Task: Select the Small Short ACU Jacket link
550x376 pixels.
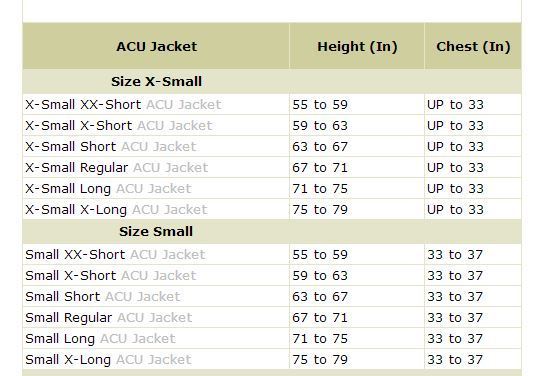Action: pyautogui.click(x=102, y=297)
